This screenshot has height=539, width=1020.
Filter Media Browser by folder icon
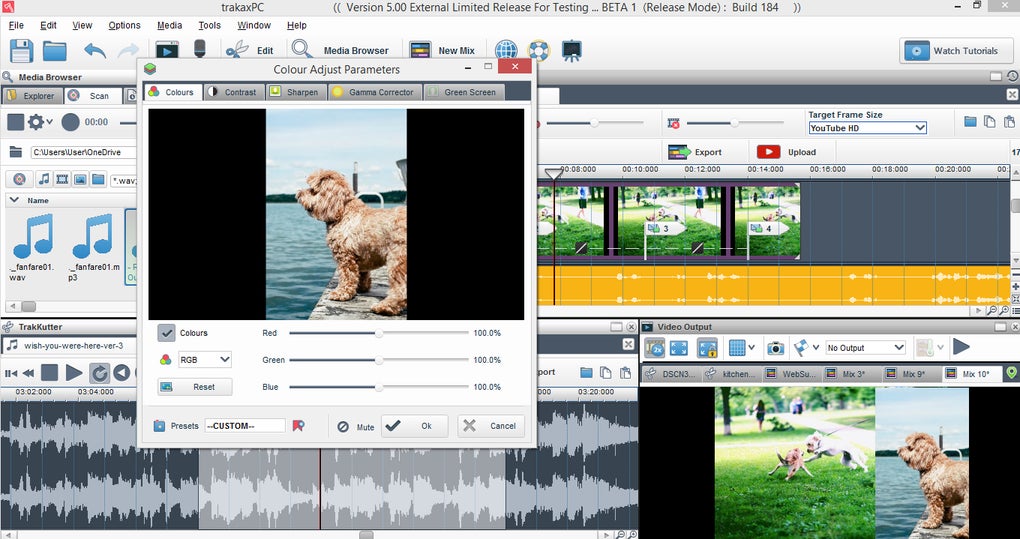[x=98, y=179]
